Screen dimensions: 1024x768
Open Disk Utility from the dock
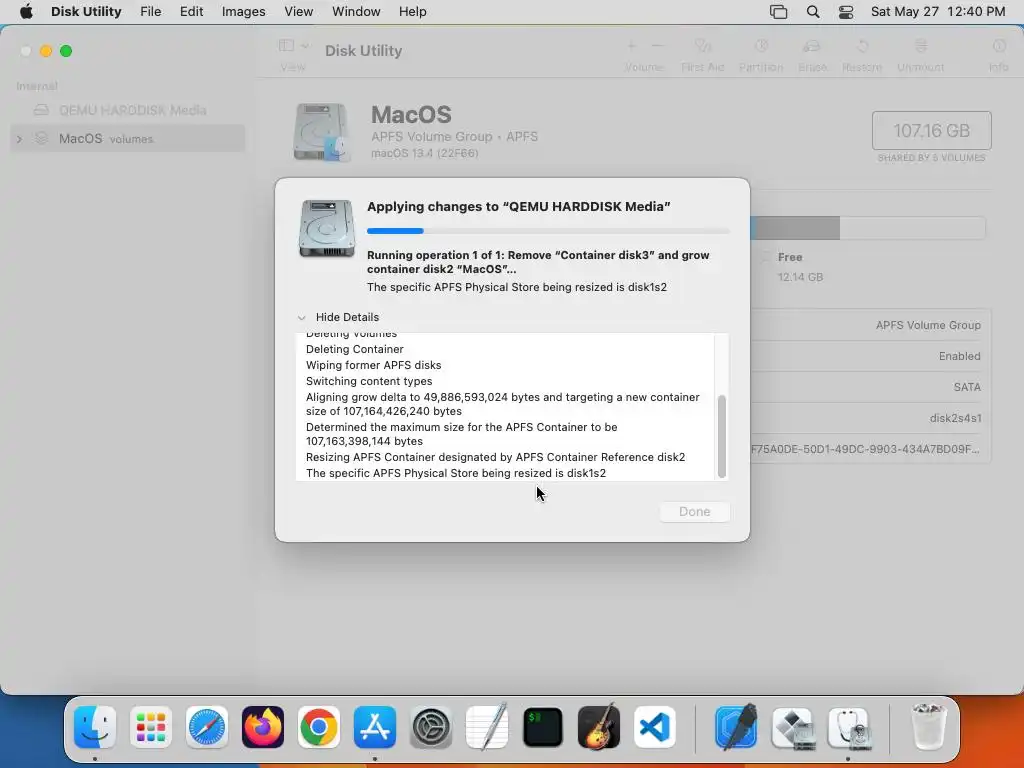[x=849, y=727]
